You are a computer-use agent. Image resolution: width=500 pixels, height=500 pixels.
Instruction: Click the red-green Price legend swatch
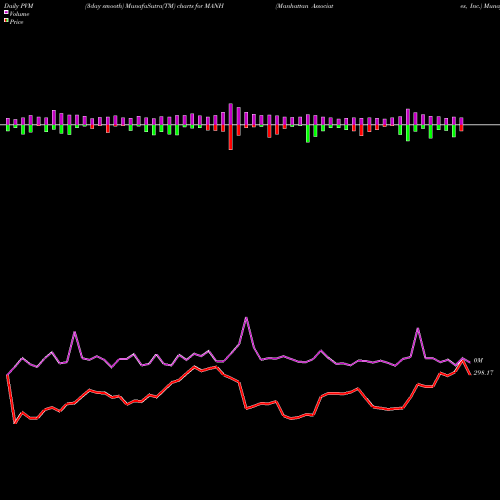6,20
